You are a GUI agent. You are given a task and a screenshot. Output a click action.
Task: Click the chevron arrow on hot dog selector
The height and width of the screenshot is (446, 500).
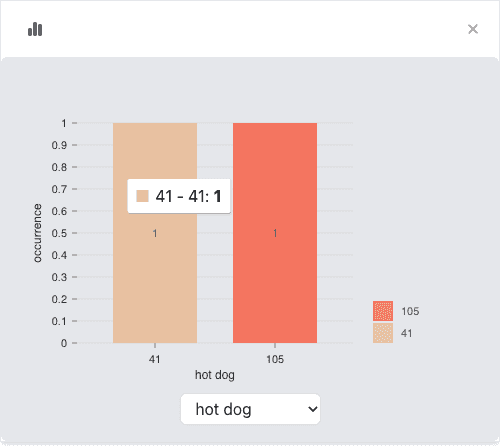click(x=312, y=409)
